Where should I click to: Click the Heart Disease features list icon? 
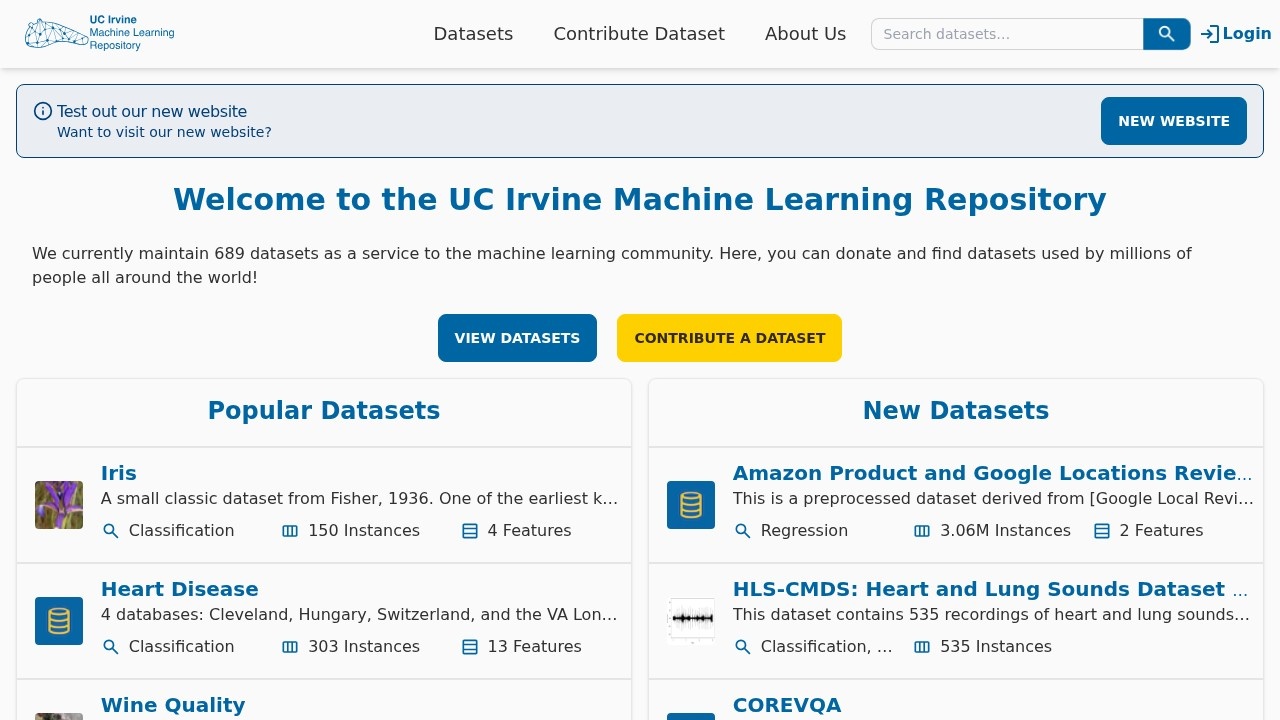(470, 647)
